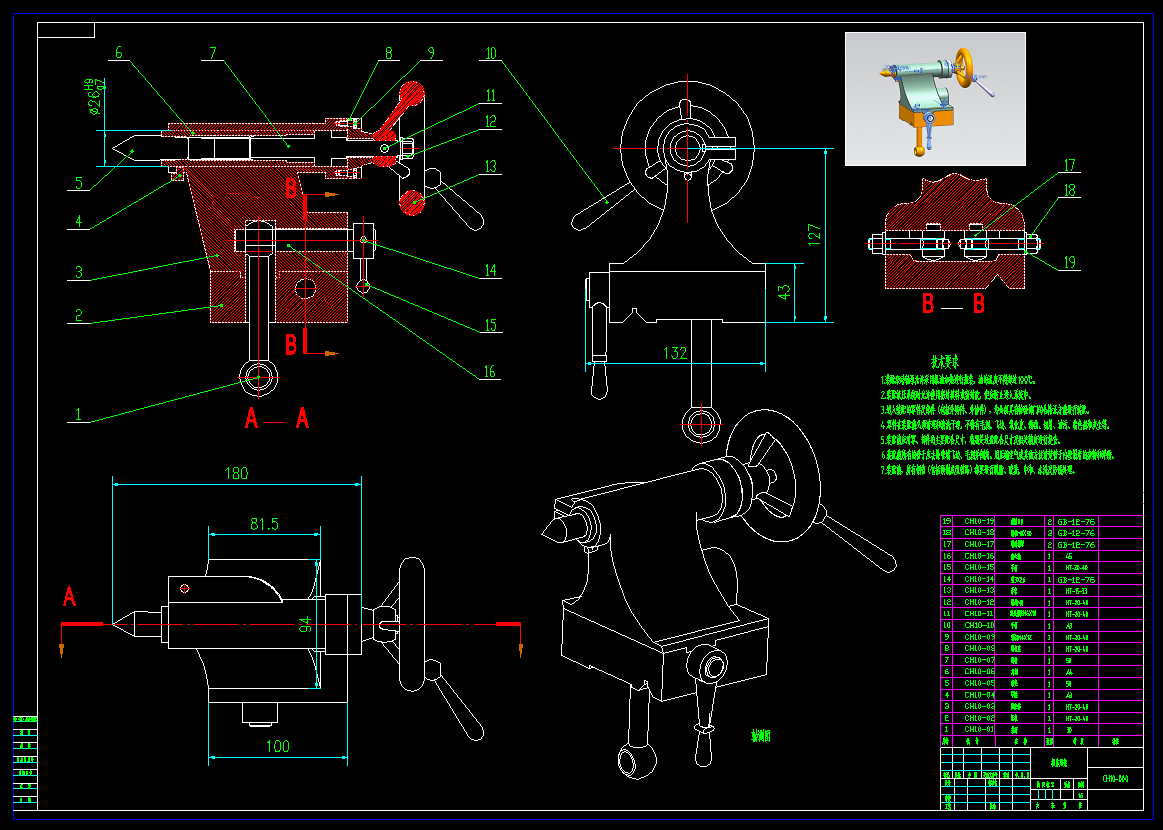1163x830 pixels.
Task: Select leader callout number 11 right of section A-A
Action: pos(490,96)
